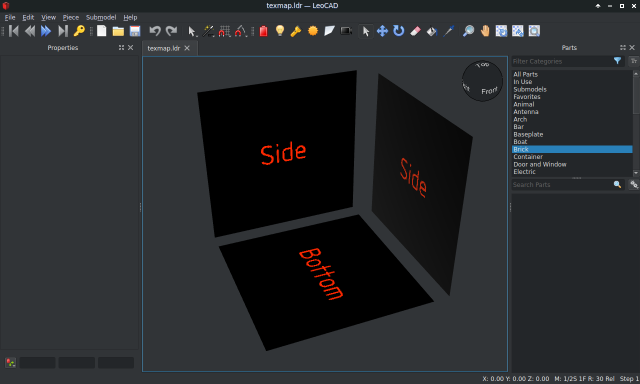The image size is (640, 384).
Task: Insert a new light bulb
Action: point(280,31)
